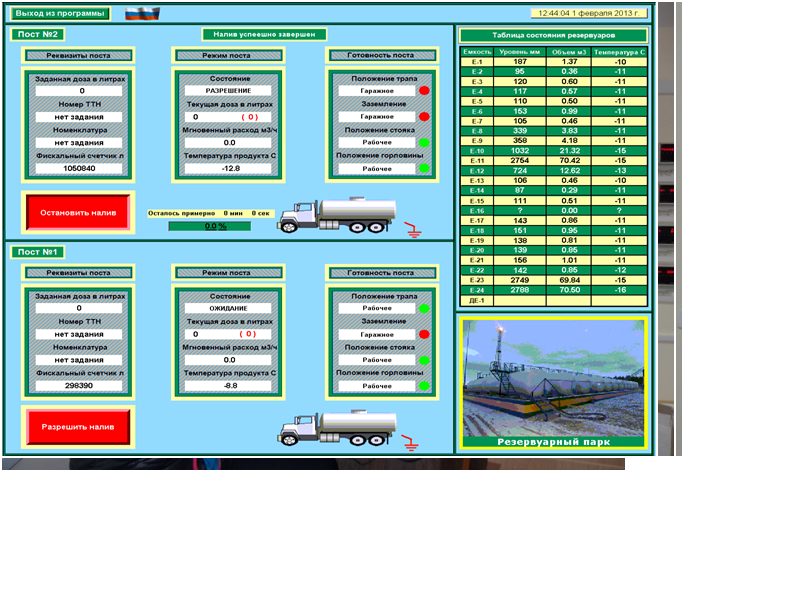Click green Положение горловины indicator in Пост №2

424,169
